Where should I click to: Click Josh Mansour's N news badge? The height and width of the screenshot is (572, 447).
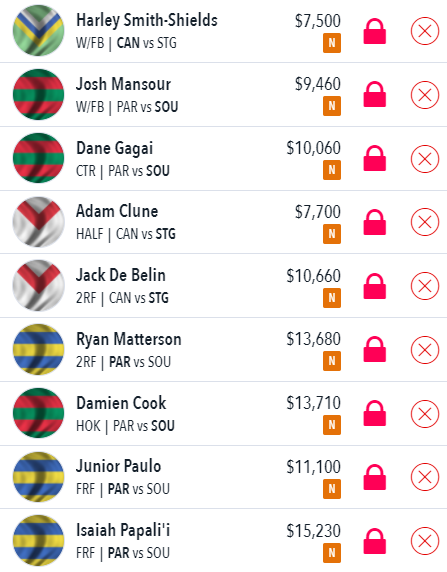(332, 106)
